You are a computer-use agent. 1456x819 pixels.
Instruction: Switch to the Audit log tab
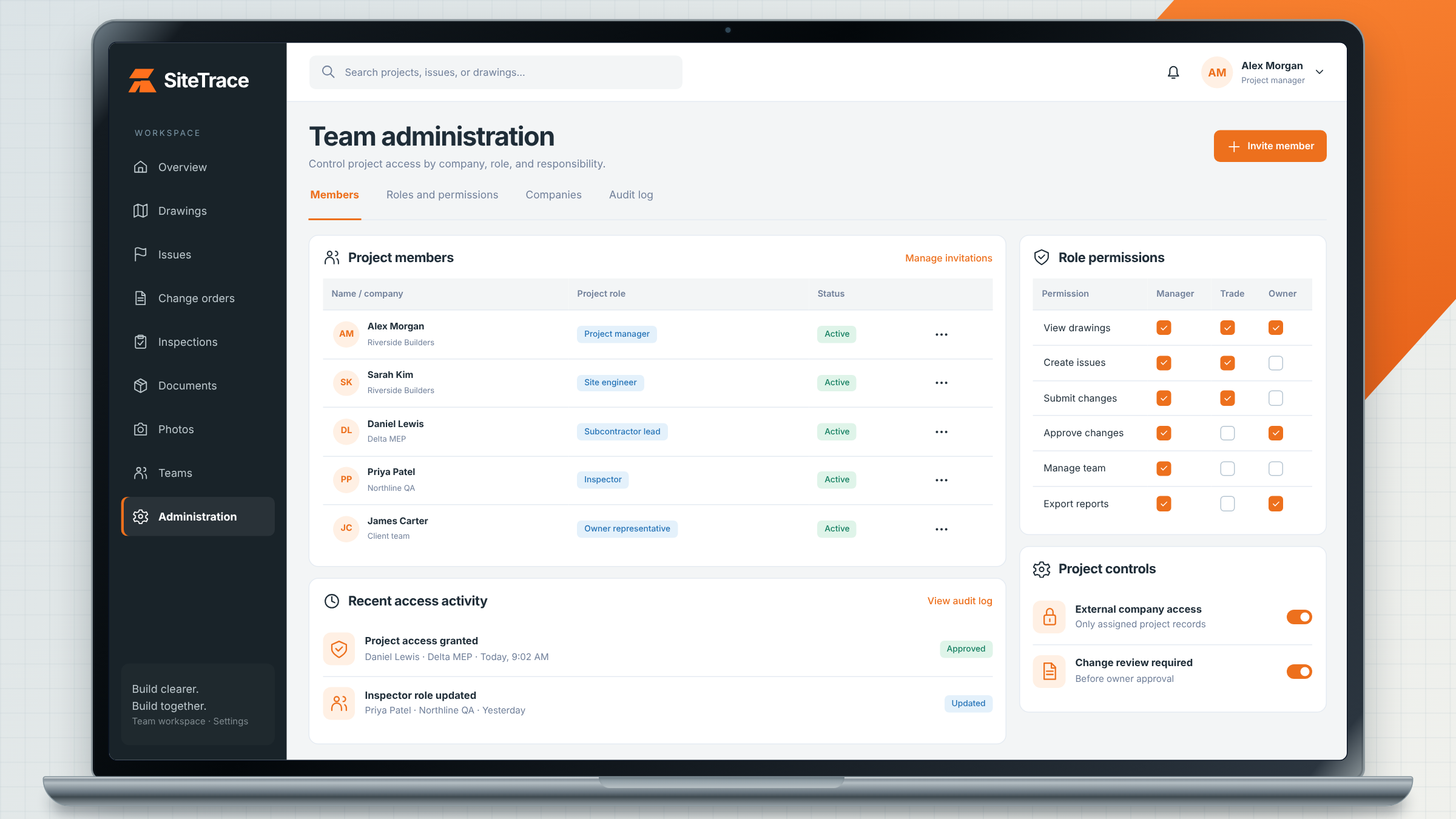(631, 195)
